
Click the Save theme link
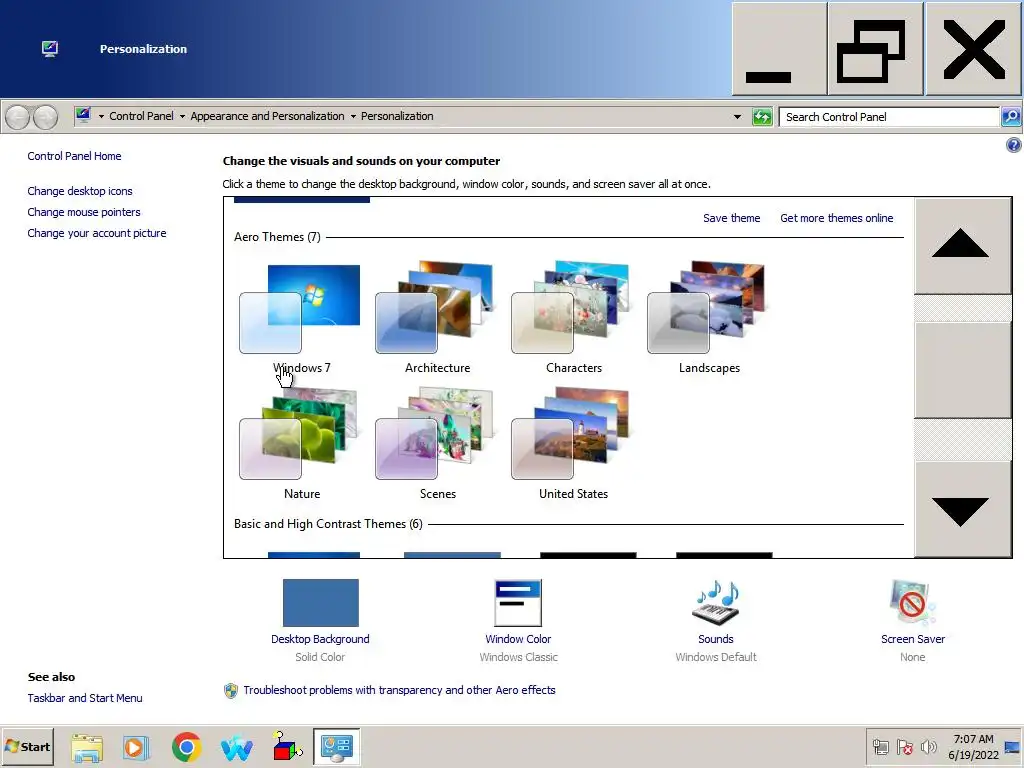pos(731,218)
